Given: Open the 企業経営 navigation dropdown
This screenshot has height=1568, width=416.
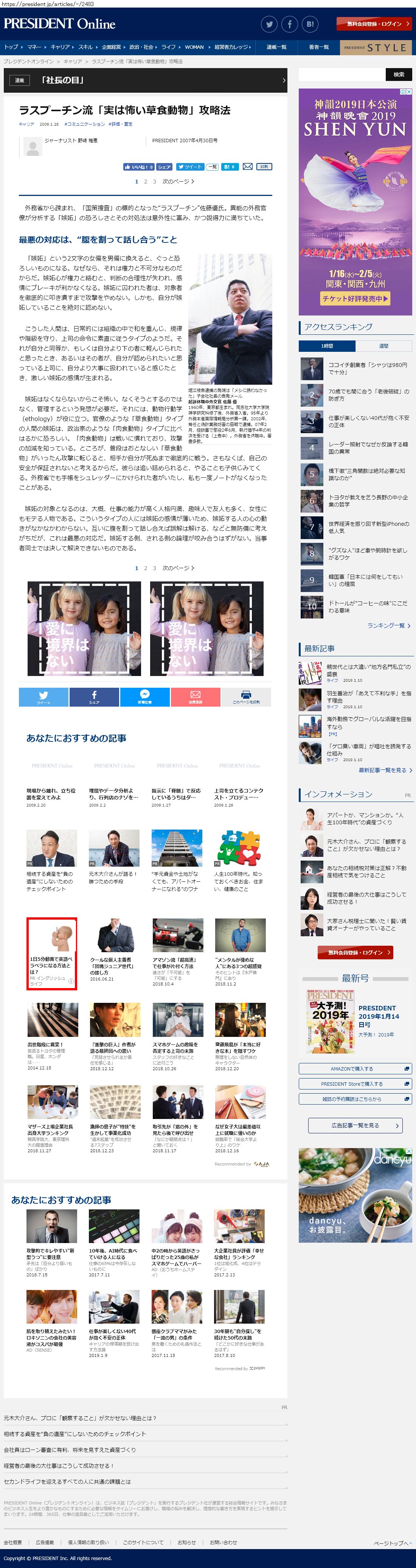Looking at the screenshot, I should tap(113, 47).
